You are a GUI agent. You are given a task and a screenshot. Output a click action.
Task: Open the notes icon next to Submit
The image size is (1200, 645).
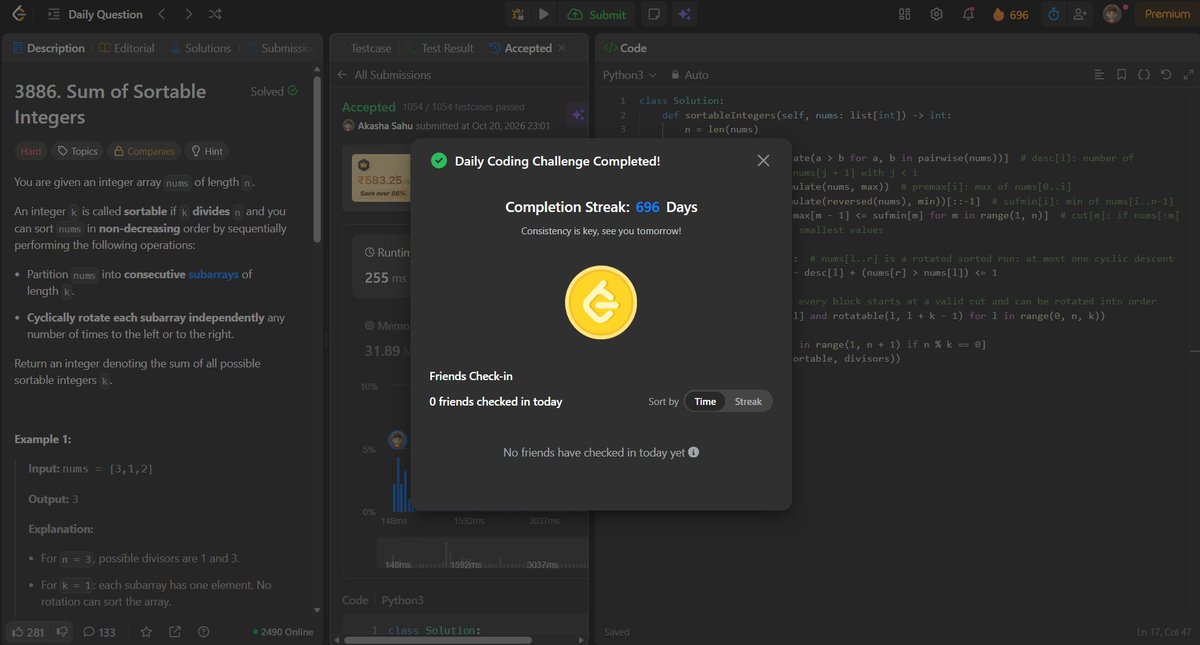pyautogui.click(x=653, y=14)
